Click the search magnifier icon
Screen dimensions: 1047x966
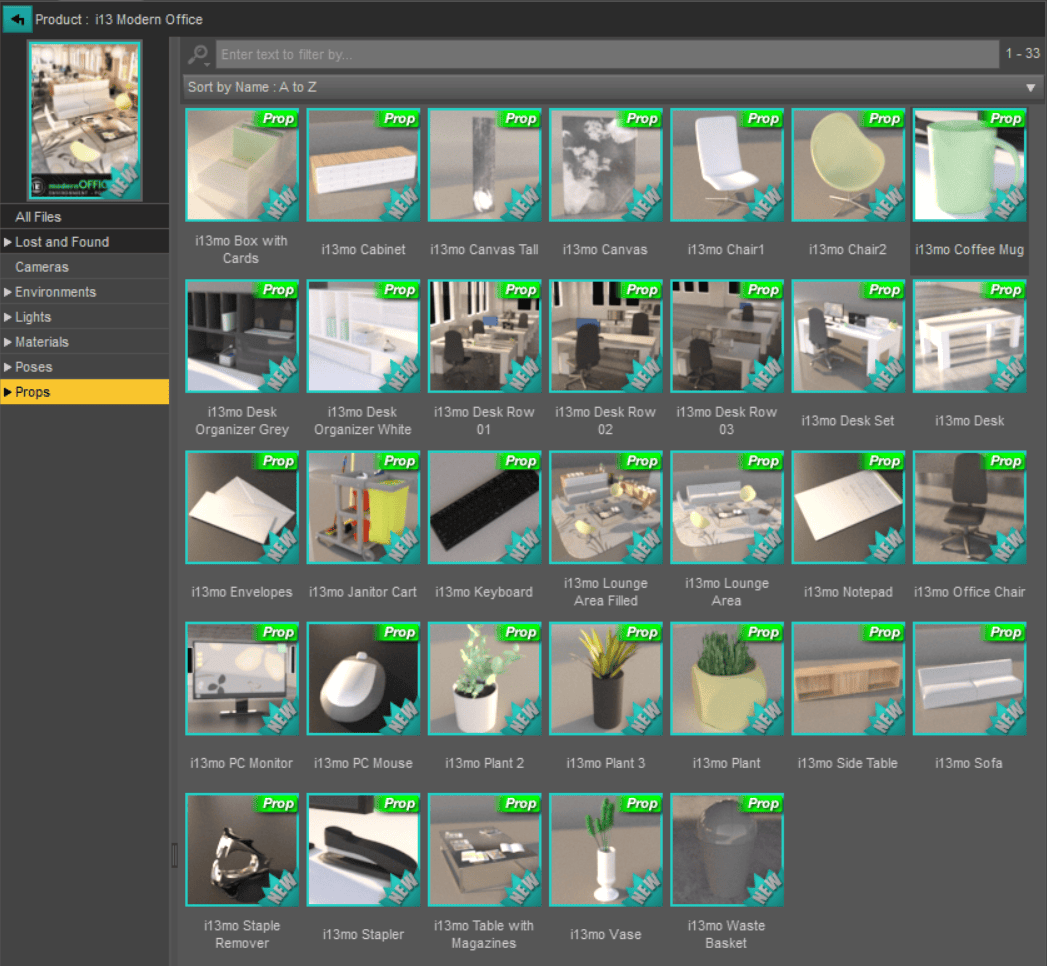tap(198, 55)
